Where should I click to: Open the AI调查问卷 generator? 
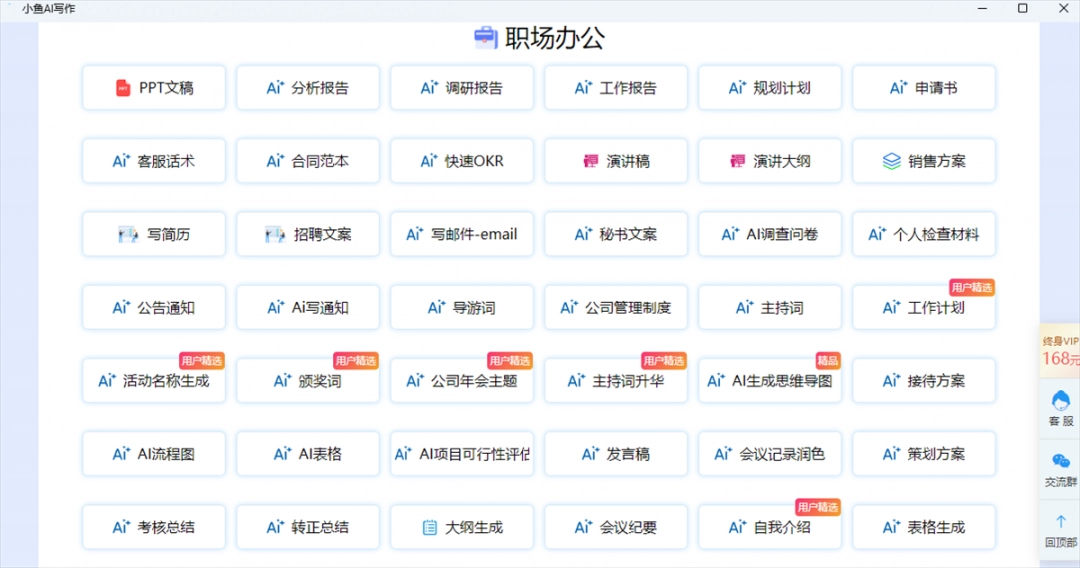[769, 234]
